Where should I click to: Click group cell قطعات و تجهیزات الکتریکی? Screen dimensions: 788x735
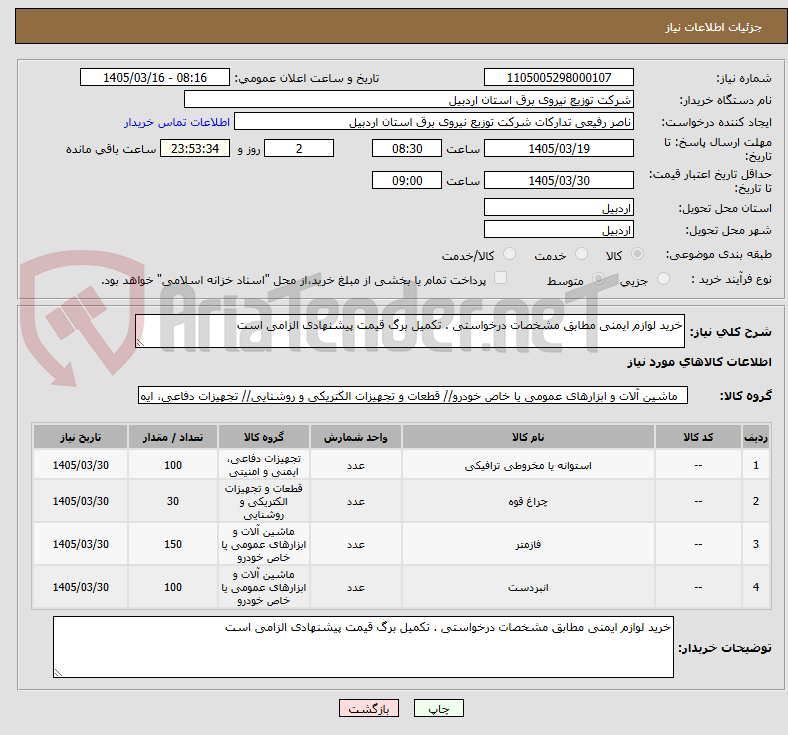[264, 501]
